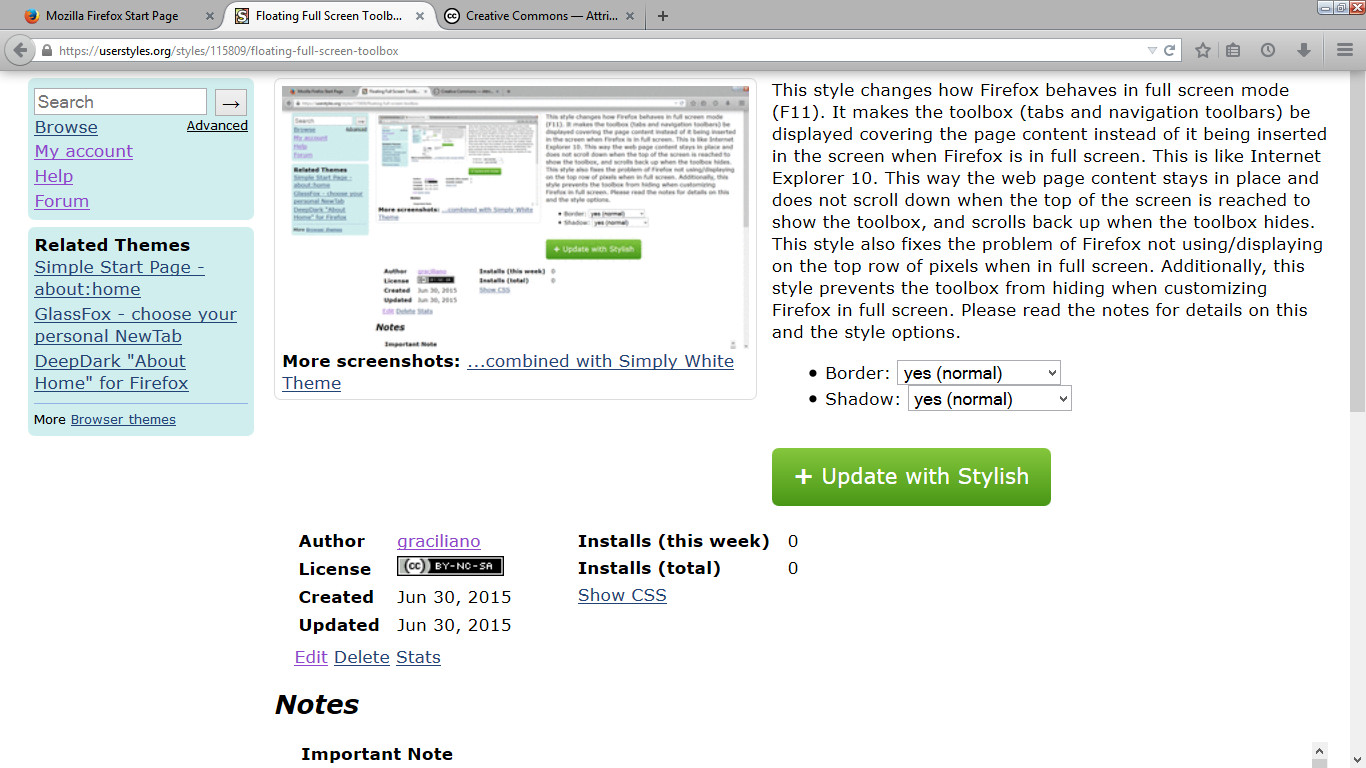1366x768 pixels.
Task: Submit search with the arrow button
Action: tap(231, 102)
